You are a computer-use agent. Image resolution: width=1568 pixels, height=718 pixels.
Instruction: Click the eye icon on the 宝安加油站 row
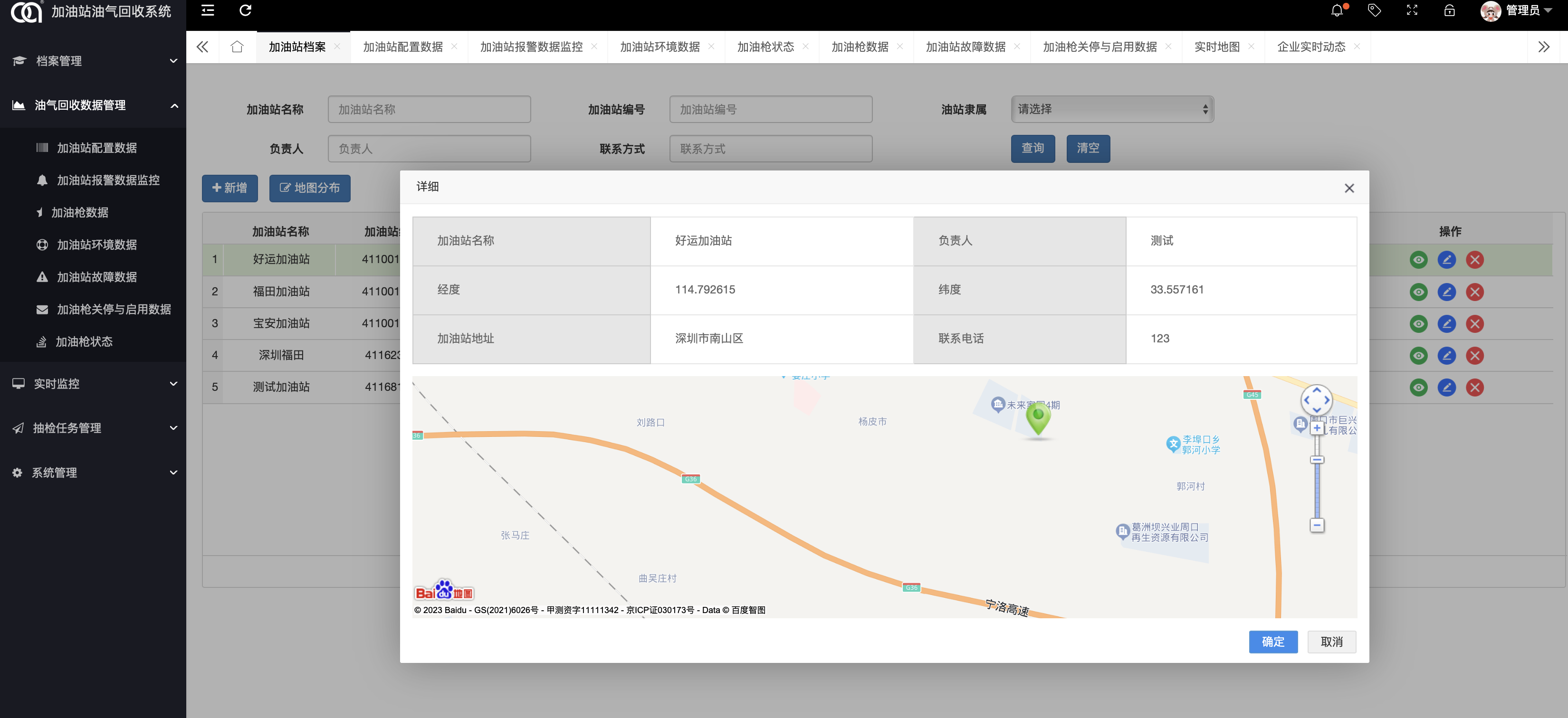click(x=1419, y=324)
